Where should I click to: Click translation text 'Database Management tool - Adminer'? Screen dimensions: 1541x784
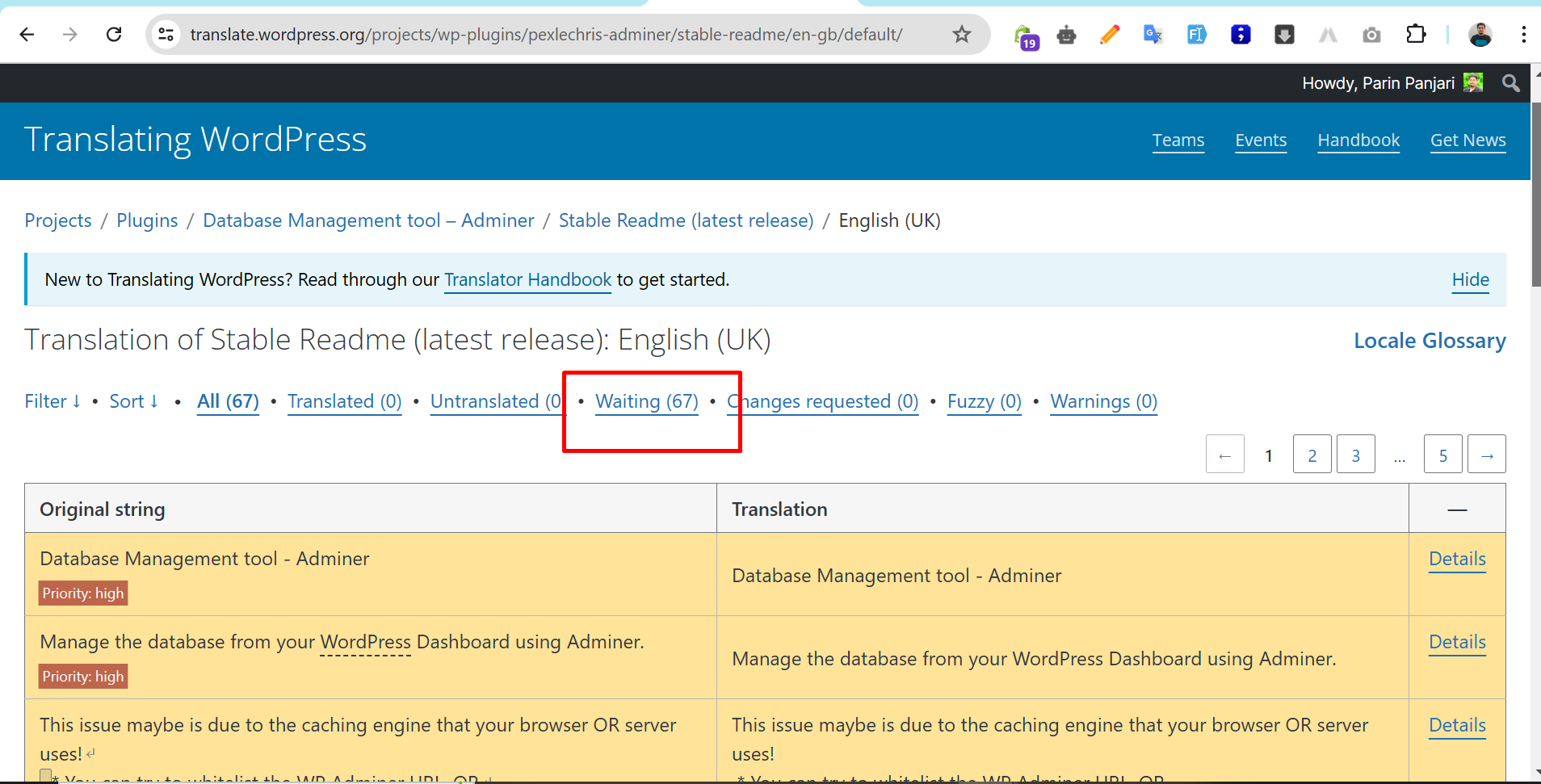pos(896,576)
